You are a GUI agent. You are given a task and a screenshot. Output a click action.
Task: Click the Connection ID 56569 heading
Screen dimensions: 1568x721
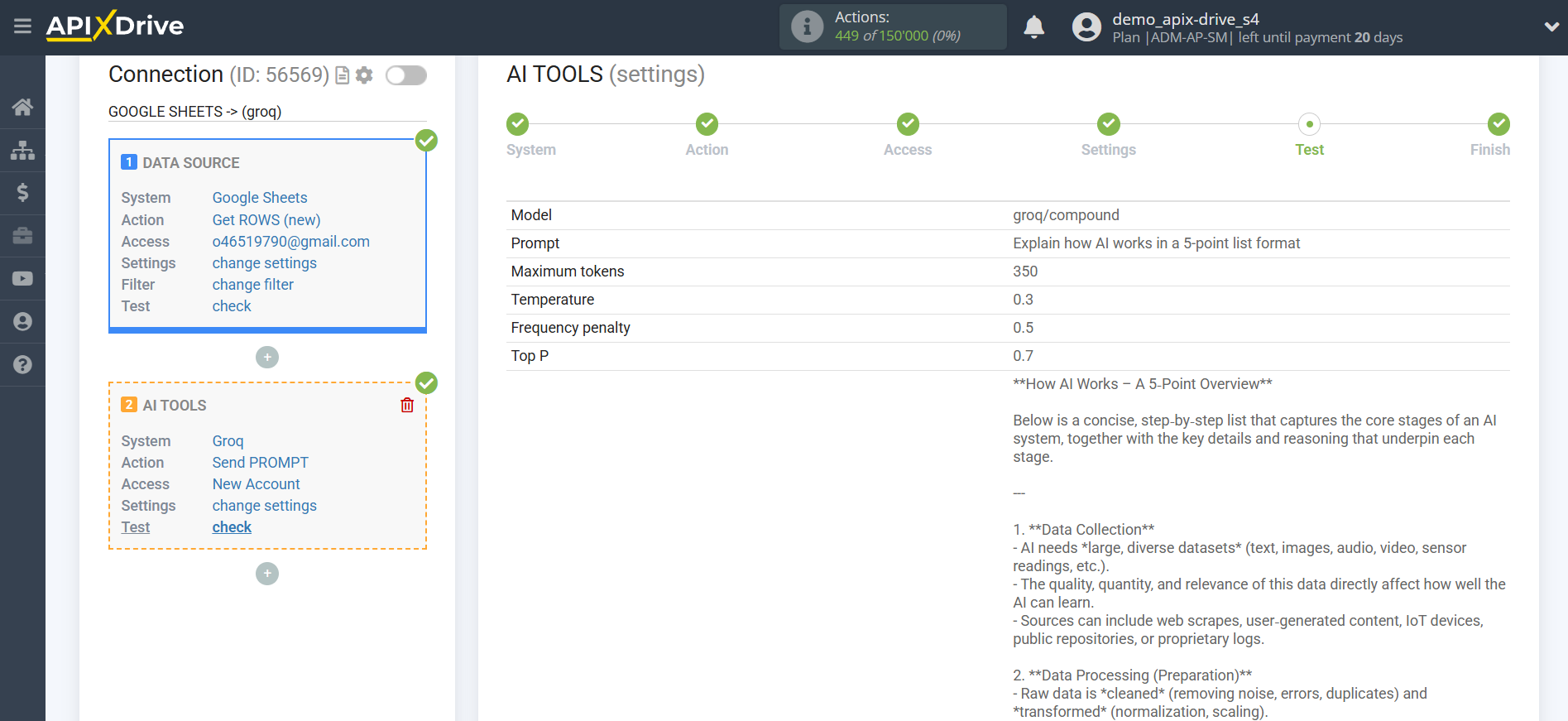[219, 75]
